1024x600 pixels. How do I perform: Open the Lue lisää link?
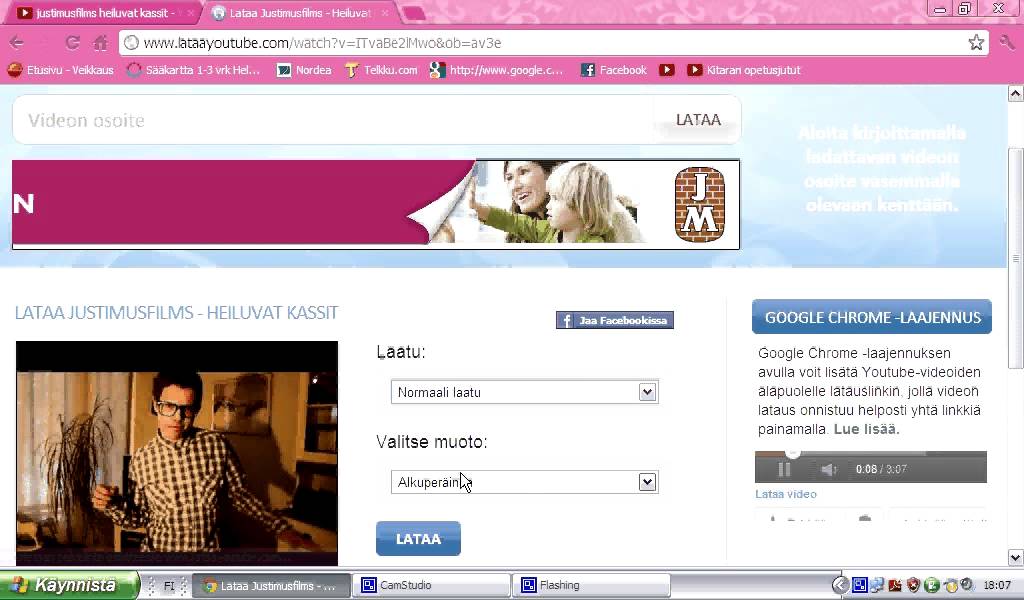867,430
